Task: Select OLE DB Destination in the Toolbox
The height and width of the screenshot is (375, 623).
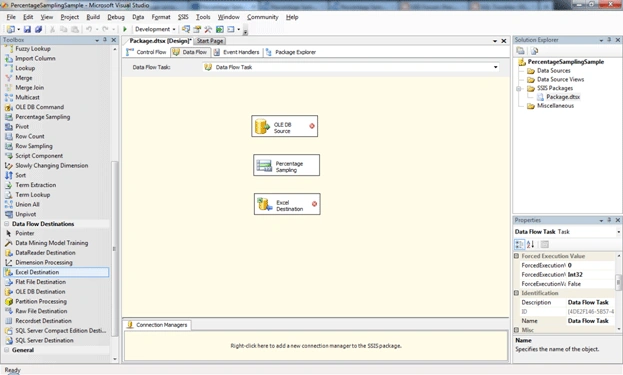Action: click(40, 292)
